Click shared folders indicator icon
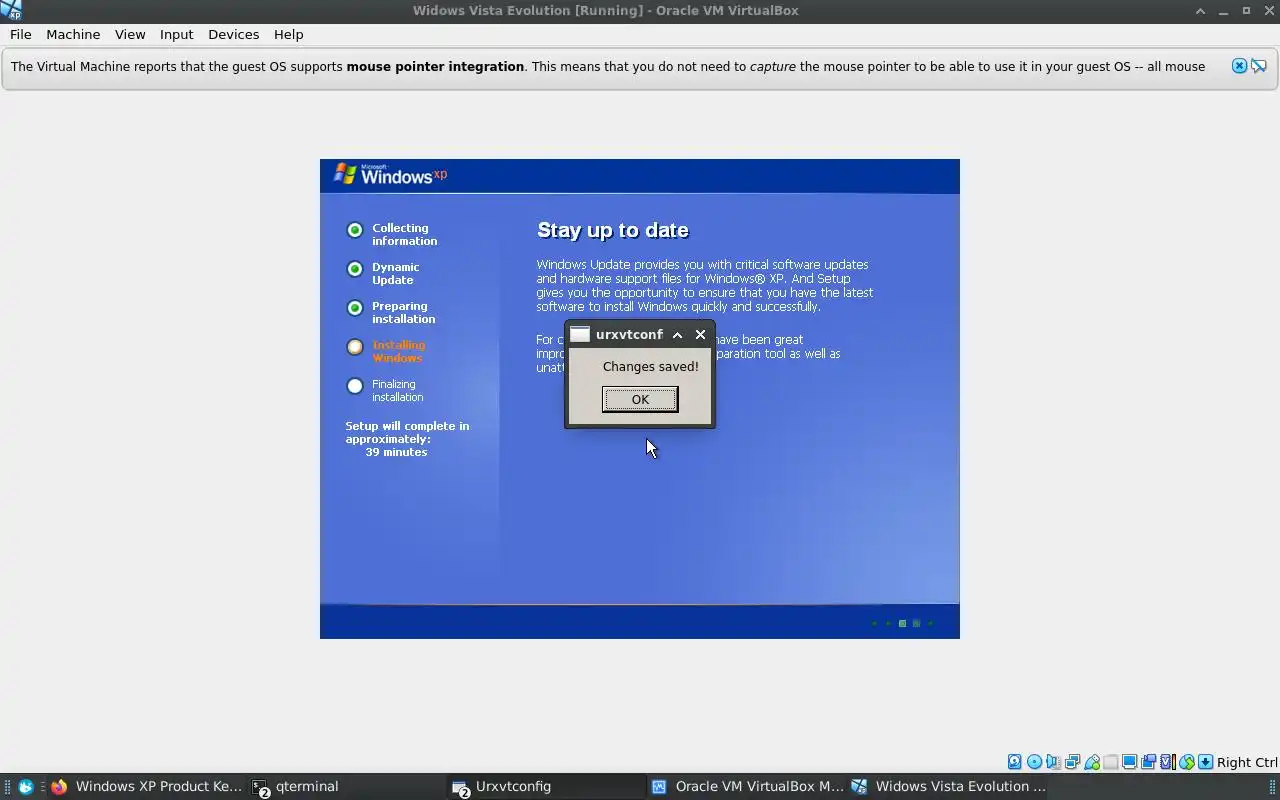The image size is (1280, 800). (x=1110, y=762)
